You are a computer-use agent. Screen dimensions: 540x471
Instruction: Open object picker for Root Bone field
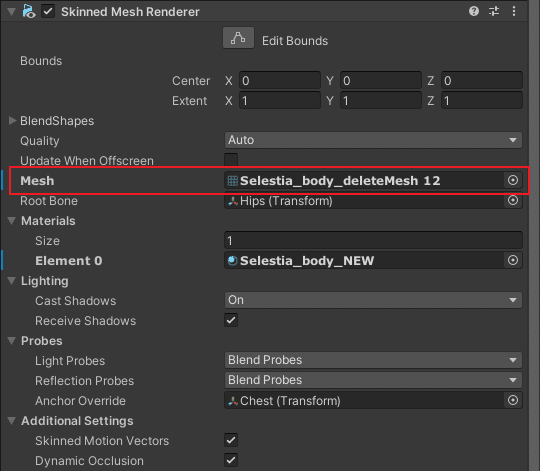pyautogui.click(x=513, y=200)
